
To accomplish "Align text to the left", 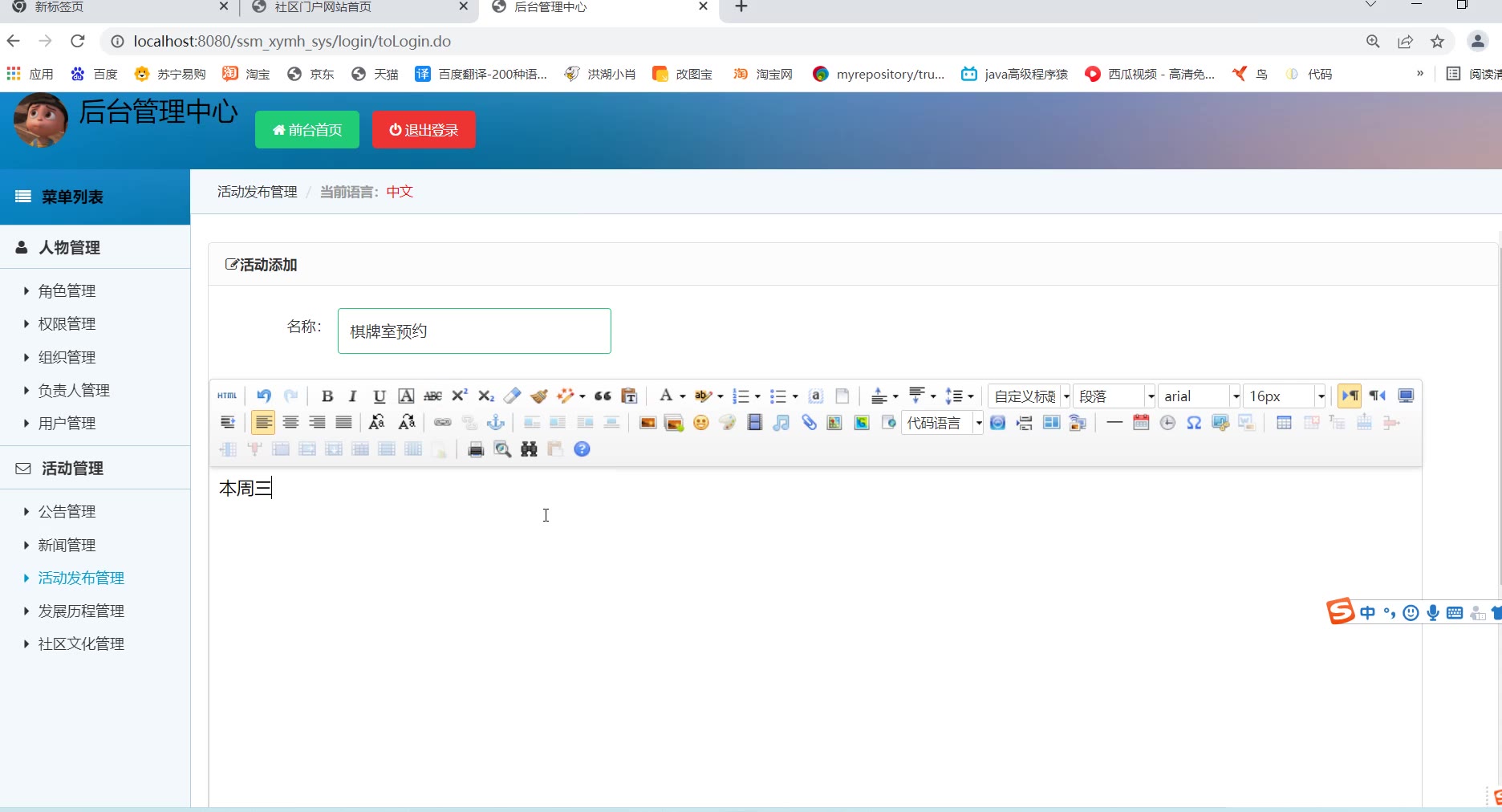I will pyautogui.click(x=263, y=422).
